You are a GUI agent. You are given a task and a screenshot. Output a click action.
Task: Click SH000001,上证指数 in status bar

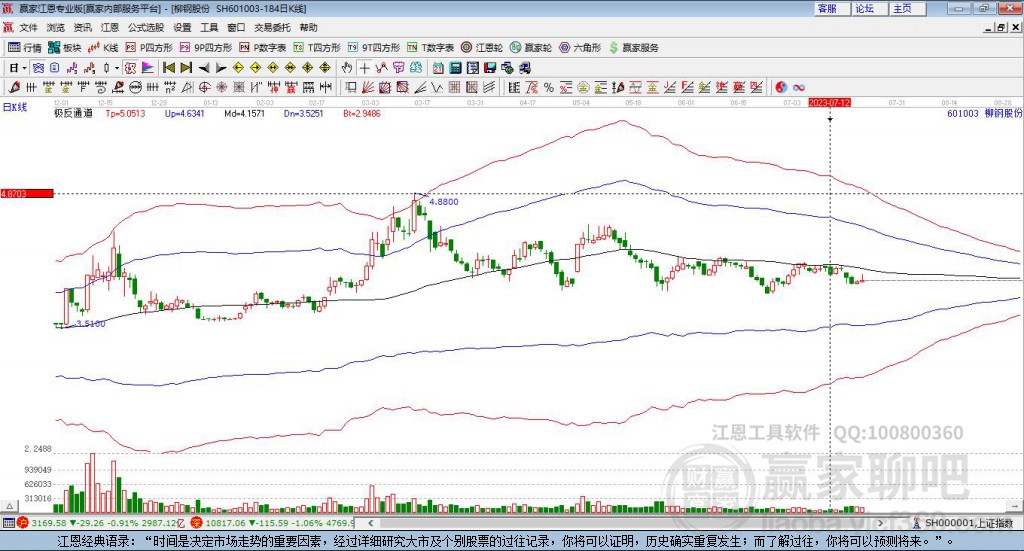pyautogui.click(x=968, y=523)
